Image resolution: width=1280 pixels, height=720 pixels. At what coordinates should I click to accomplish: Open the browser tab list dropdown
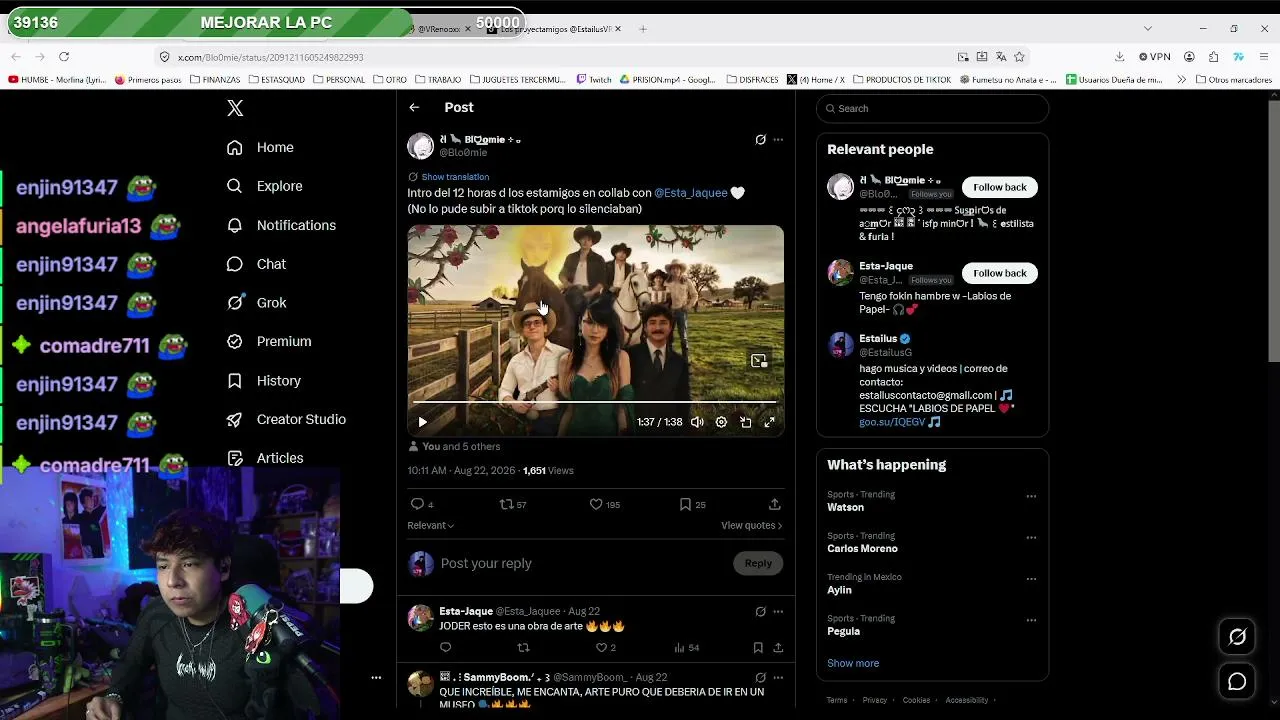[x=1147, y=28]
